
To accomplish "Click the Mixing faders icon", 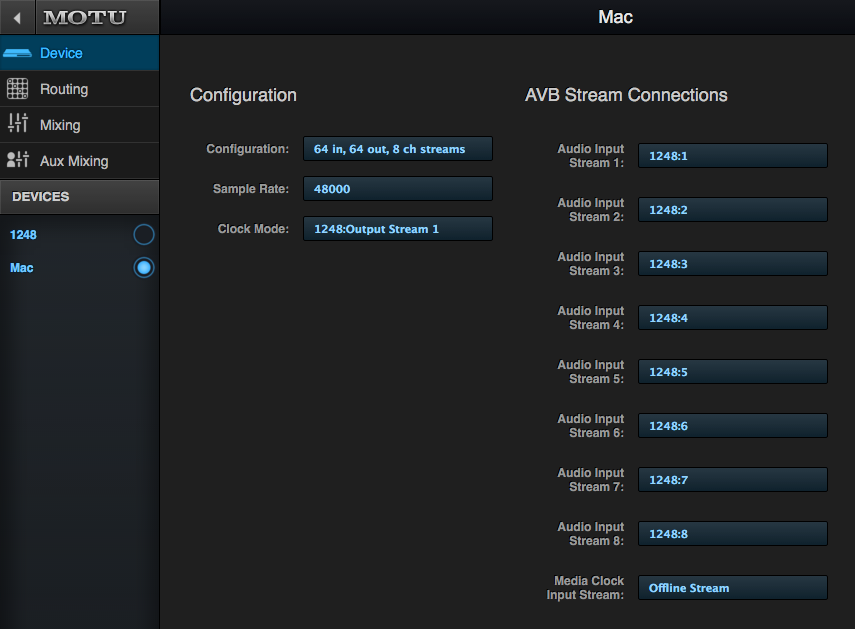I will pos(17,123).
